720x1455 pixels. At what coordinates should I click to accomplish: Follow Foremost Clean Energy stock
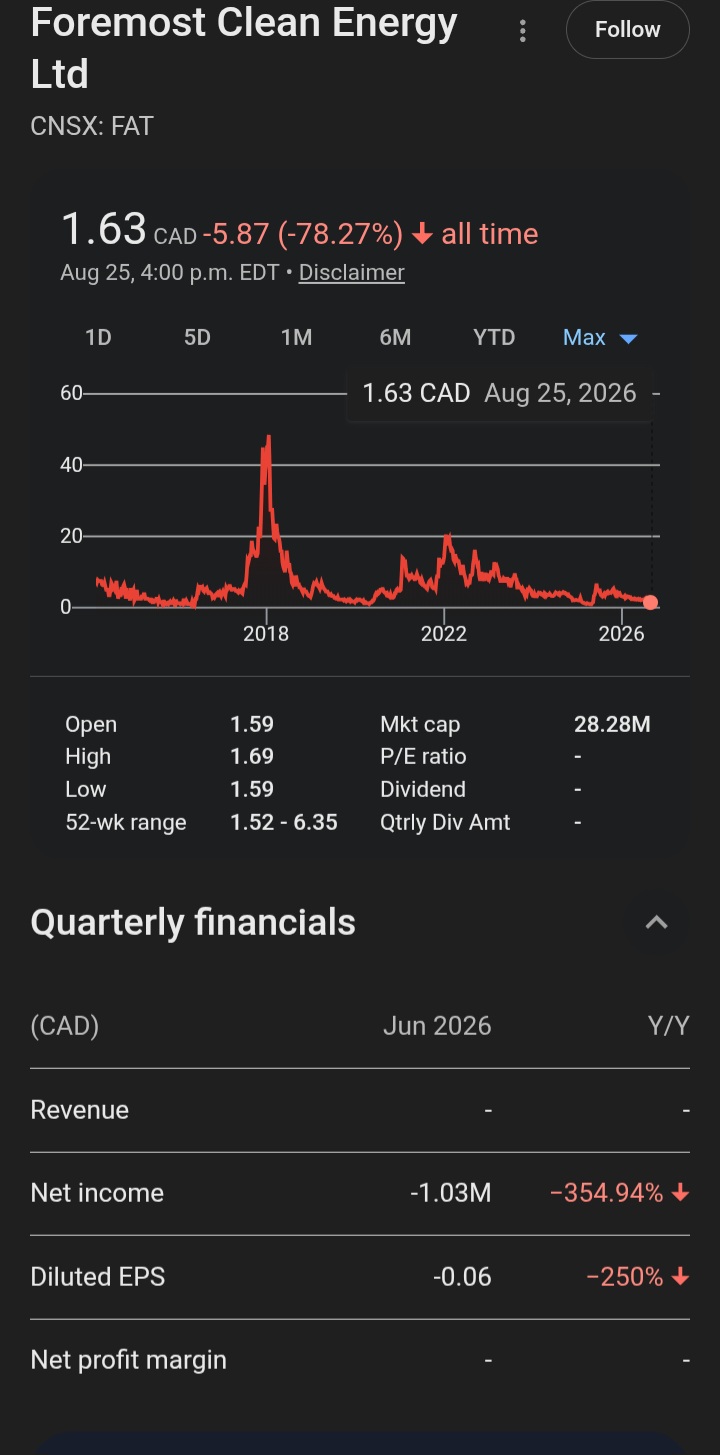(627, 30)
